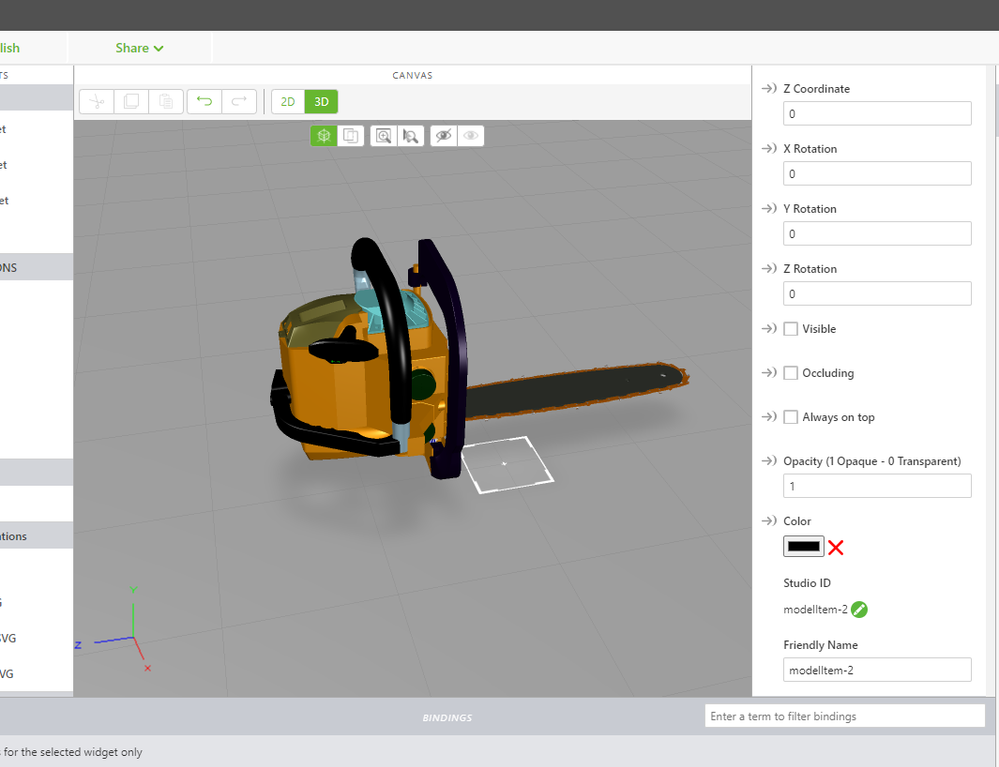Viewport: 999px width, 767px height.
Task: Click the redo arrow in canvas toolbar
Action: click(240, 101)
